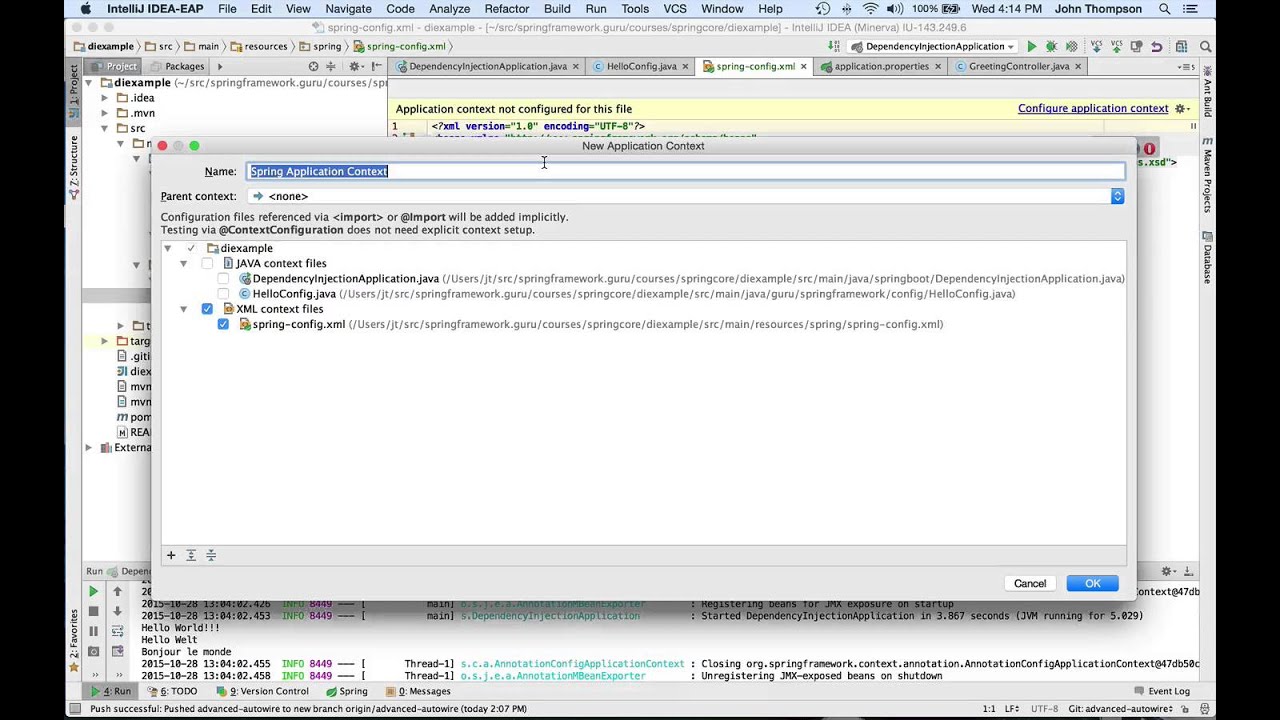Toggle soft wraps in Run console
This screenshot has width=1280, height=720.
pyautogui.click(x=117, y=631)
